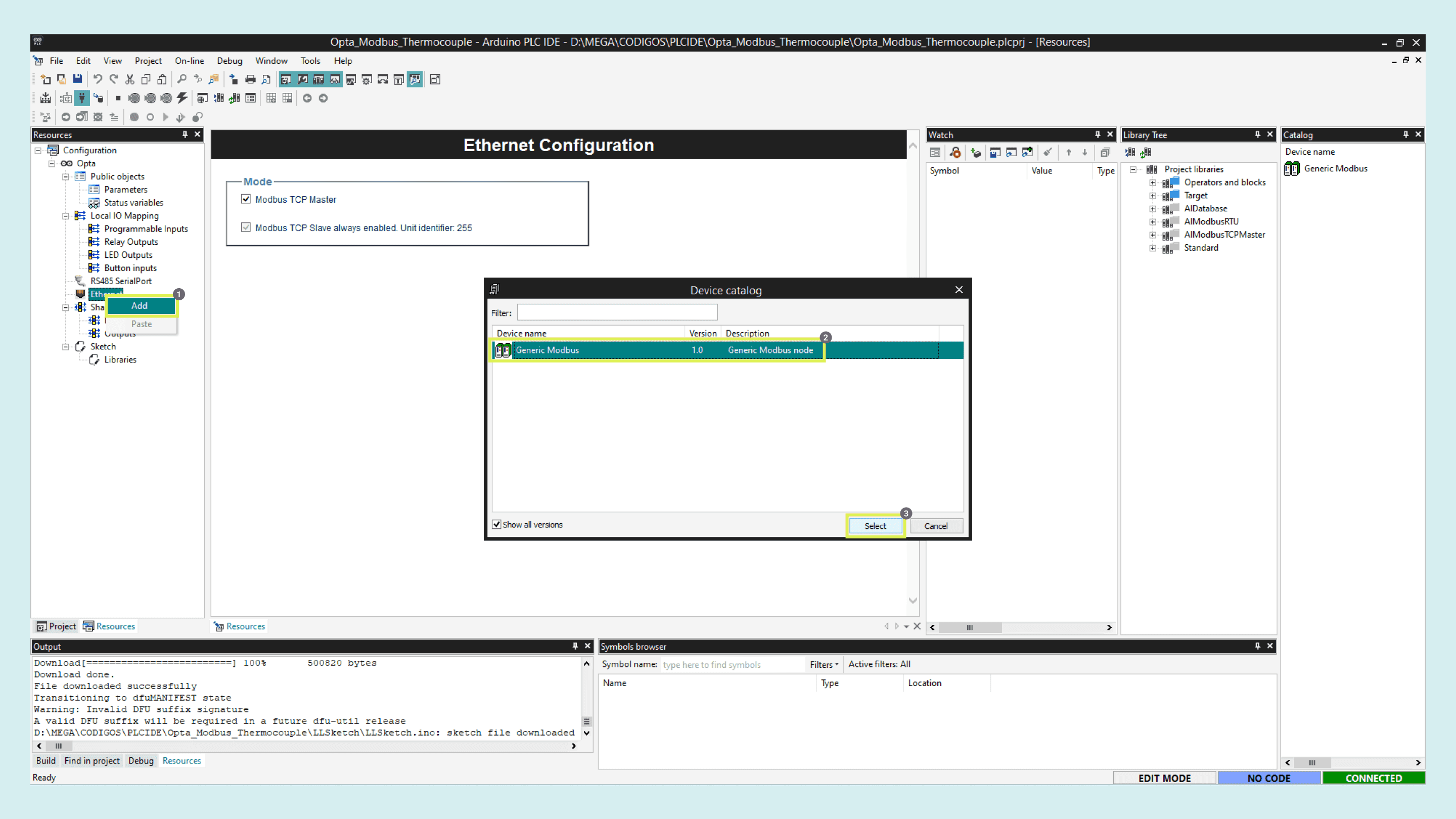Click the Cut scissors icon
The height and width of the screenshot is (819, 1456).
(130, 79)
